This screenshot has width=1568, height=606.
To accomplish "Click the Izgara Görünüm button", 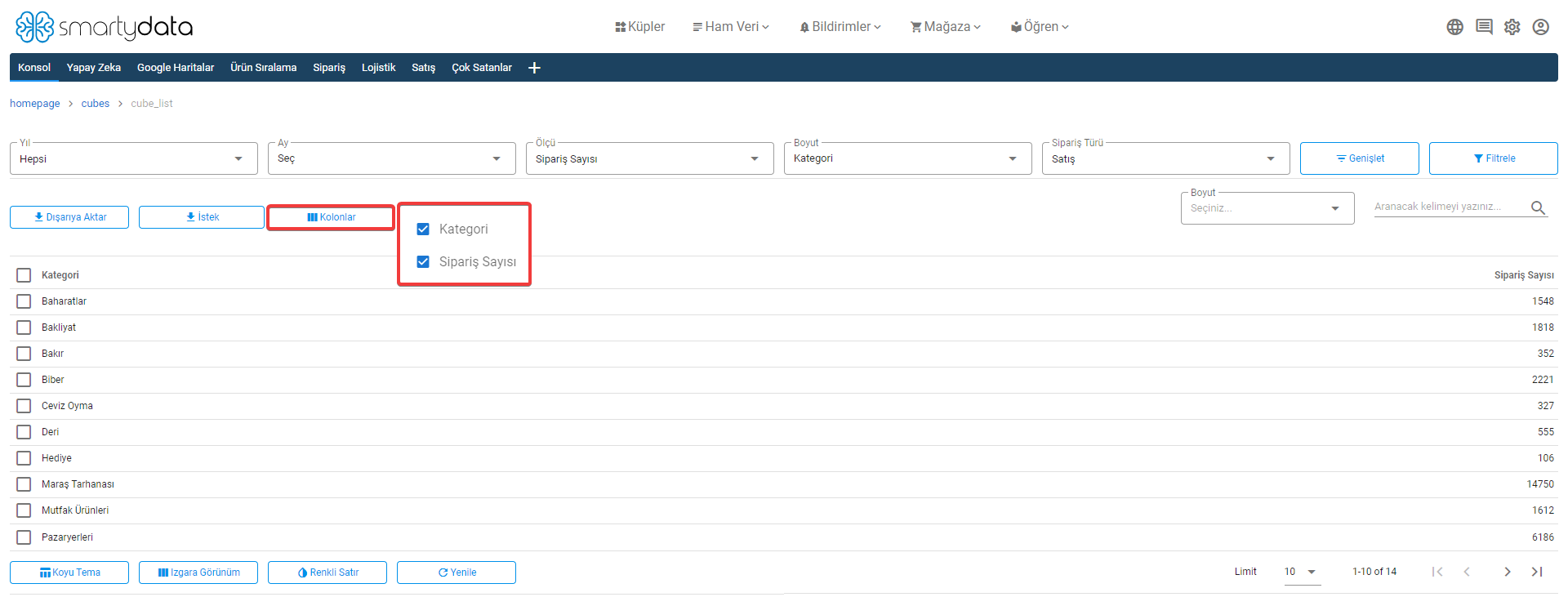I will [198, 573].
